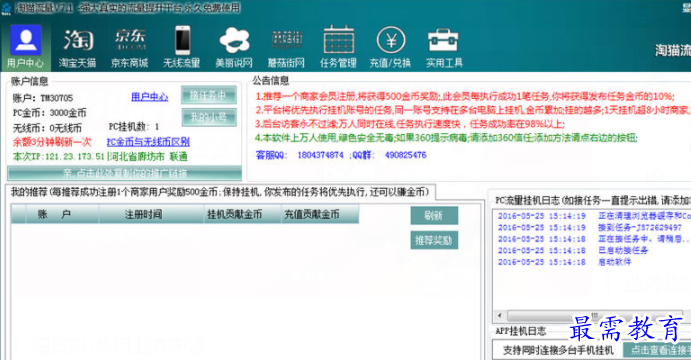Screen dimensions: 691x360
Task: Click announcement line 1 about 500金币奖励
Action: point(464,96)
